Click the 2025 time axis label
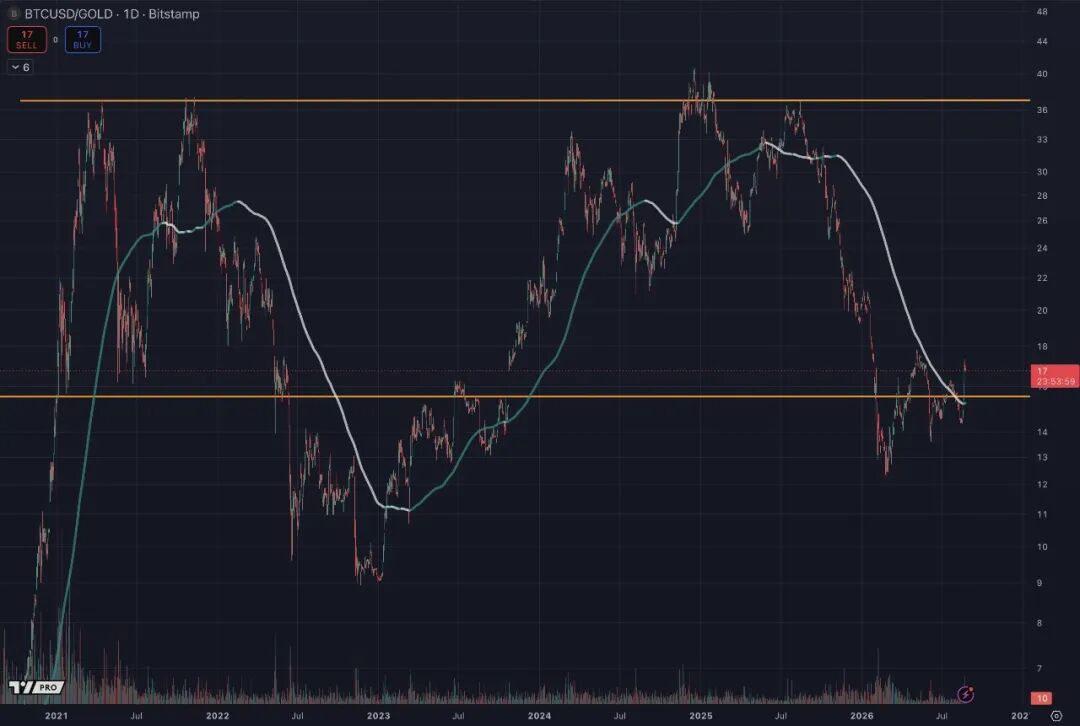 click(701, 716)
